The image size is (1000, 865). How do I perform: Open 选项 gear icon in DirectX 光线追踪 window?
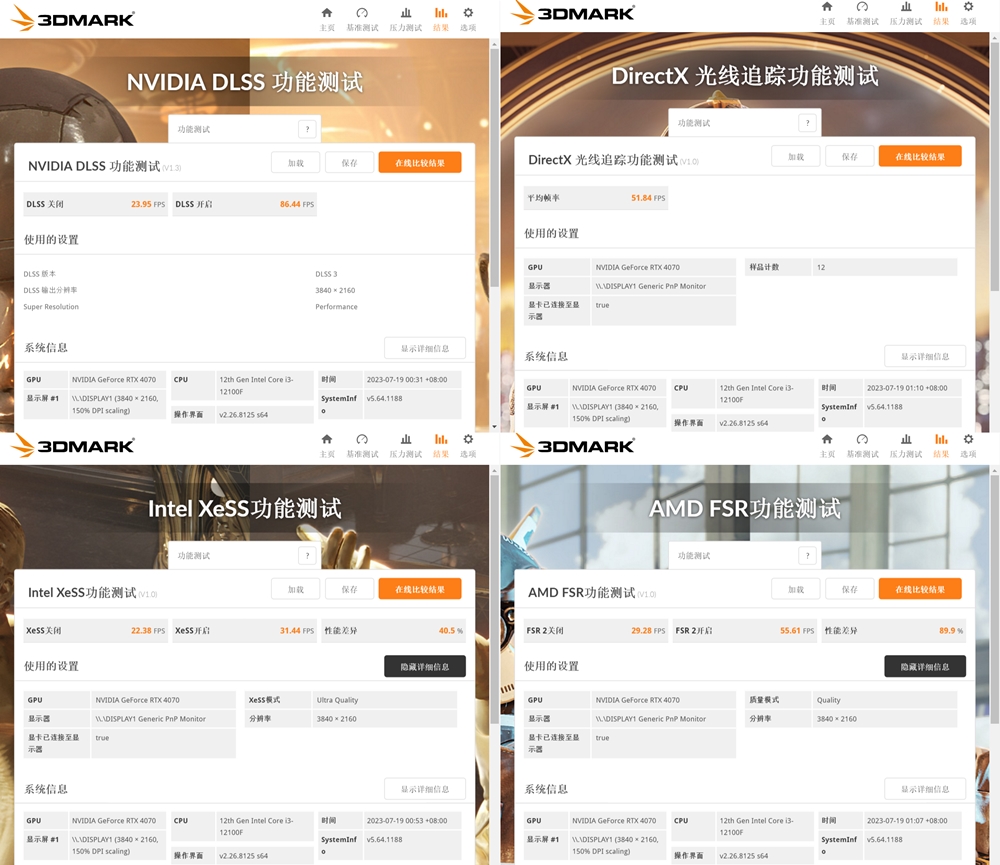pyautogui.click(x=968, y=6)
